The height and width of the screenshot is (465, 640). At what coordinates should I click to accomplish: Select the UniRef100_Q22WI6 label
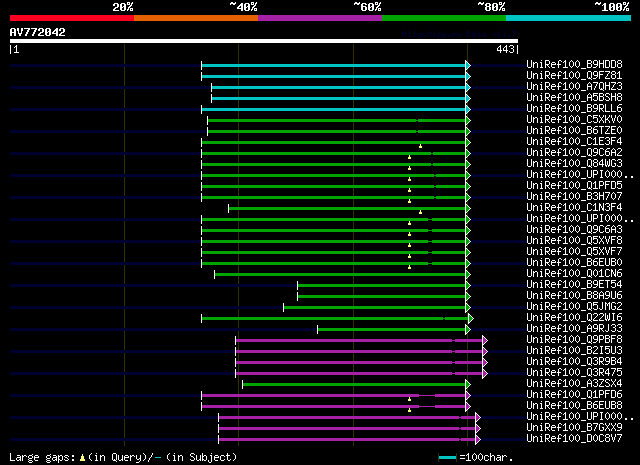[x=574, y=318]
